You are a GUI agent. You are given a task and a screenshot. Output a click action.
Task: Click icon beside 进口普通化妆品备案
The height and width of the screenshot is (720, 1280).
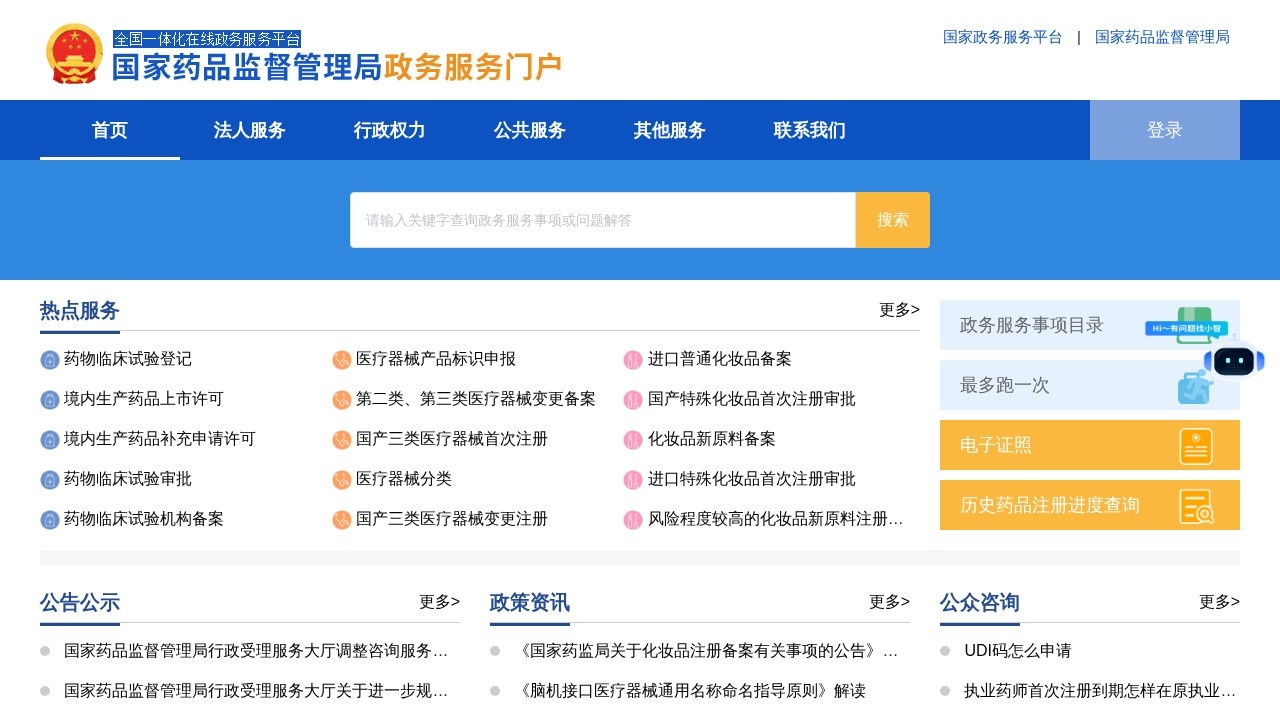[633, 360]
